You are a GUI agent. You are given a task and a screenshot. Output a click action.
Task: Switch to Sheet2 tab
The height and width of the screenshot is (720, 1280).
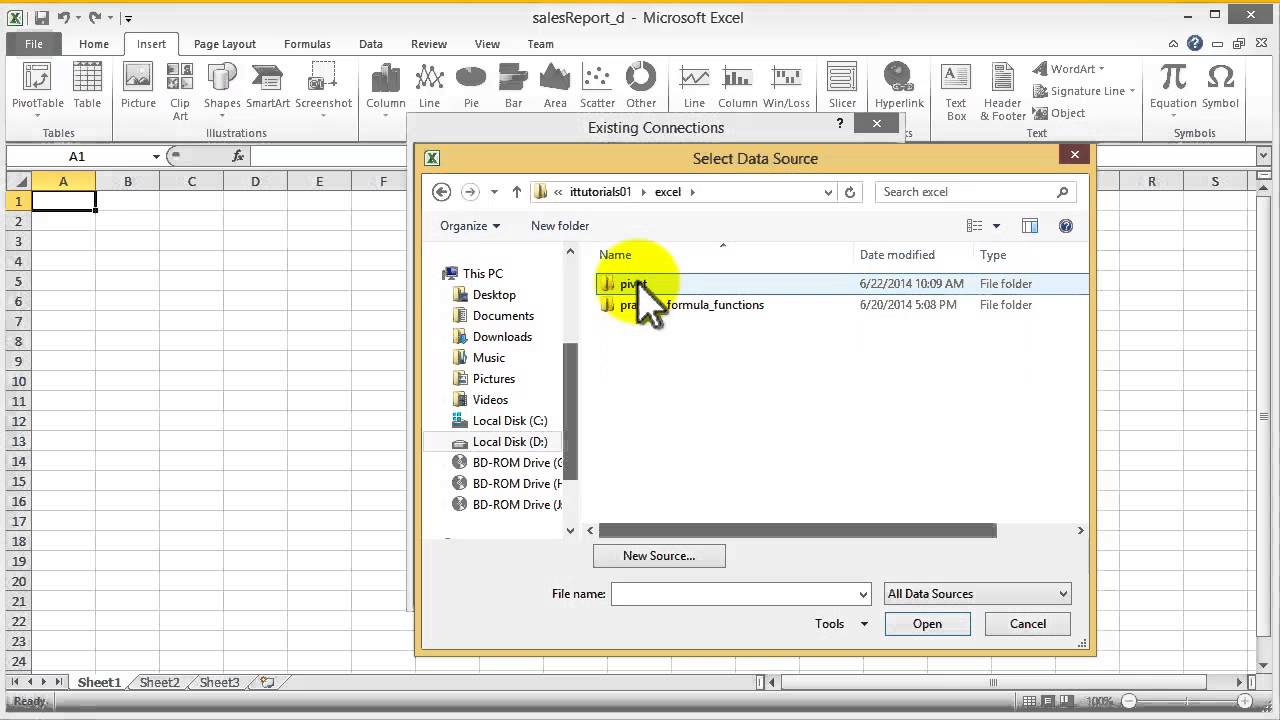(x=159, y=683)
